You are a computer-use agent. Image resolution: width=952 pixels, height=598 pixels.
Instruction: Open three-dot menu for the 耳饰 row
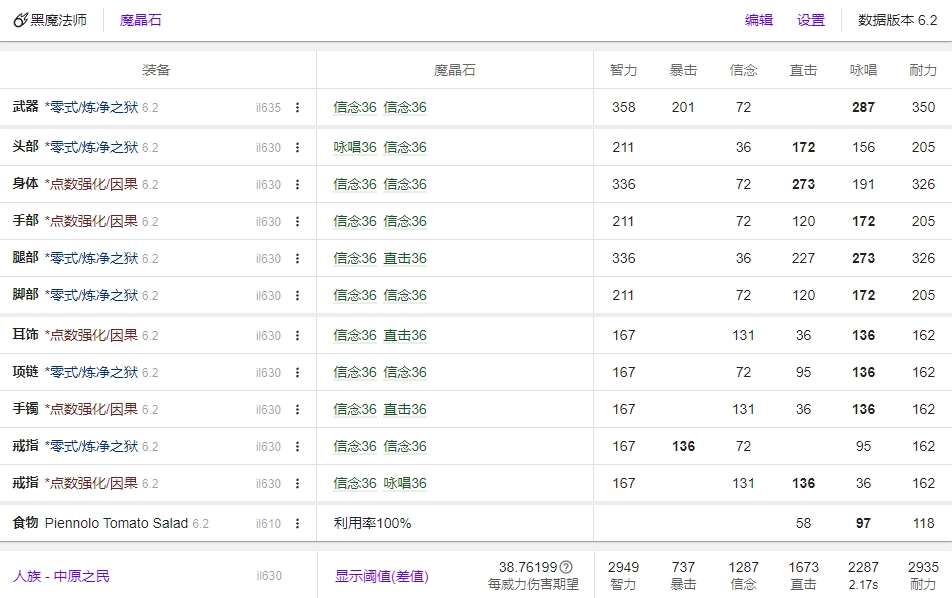pyautogui.click(x=297, y=336)
